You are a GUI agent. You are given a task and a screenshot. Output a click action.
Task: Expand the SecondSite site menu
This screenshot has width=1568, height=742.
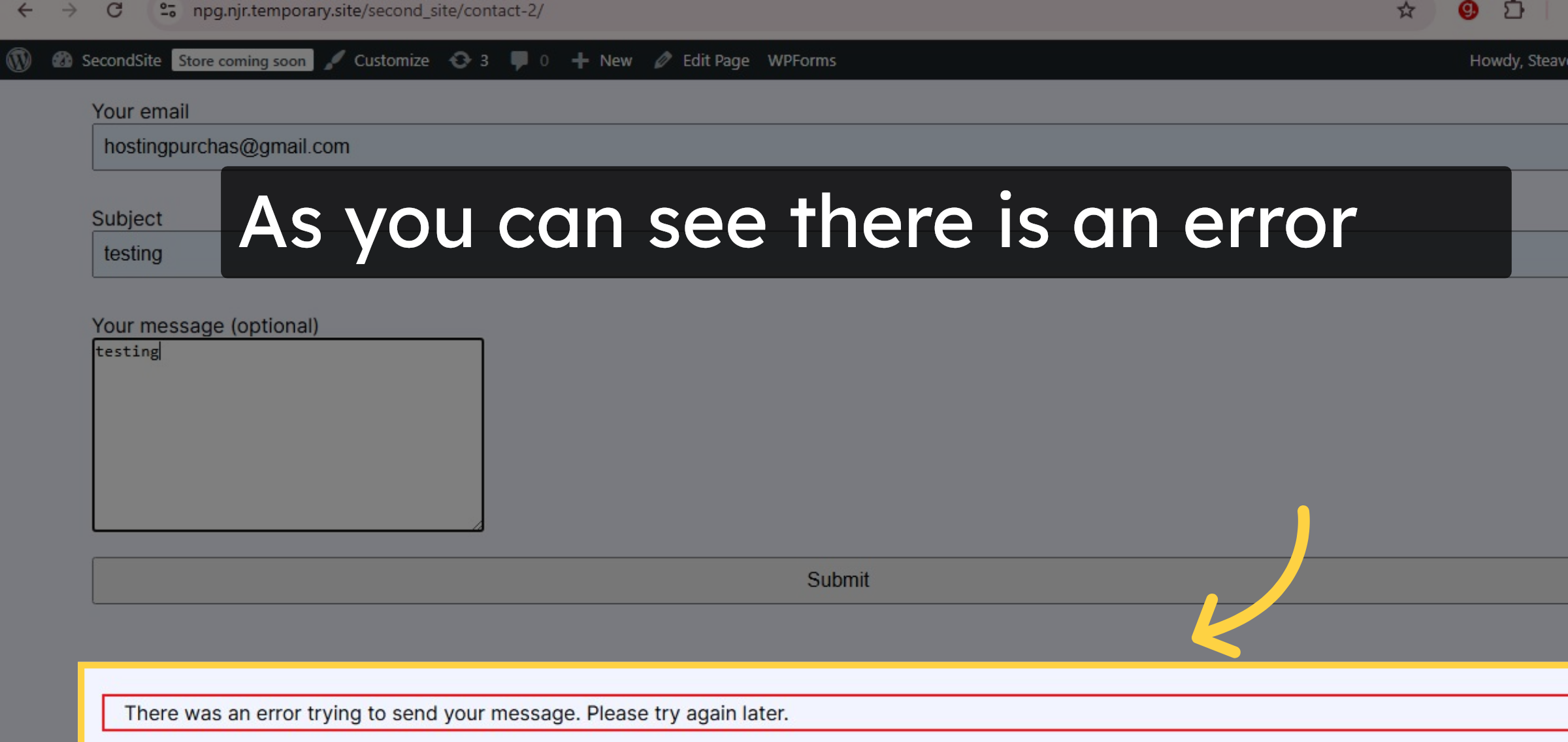click(x=121, y=60)
